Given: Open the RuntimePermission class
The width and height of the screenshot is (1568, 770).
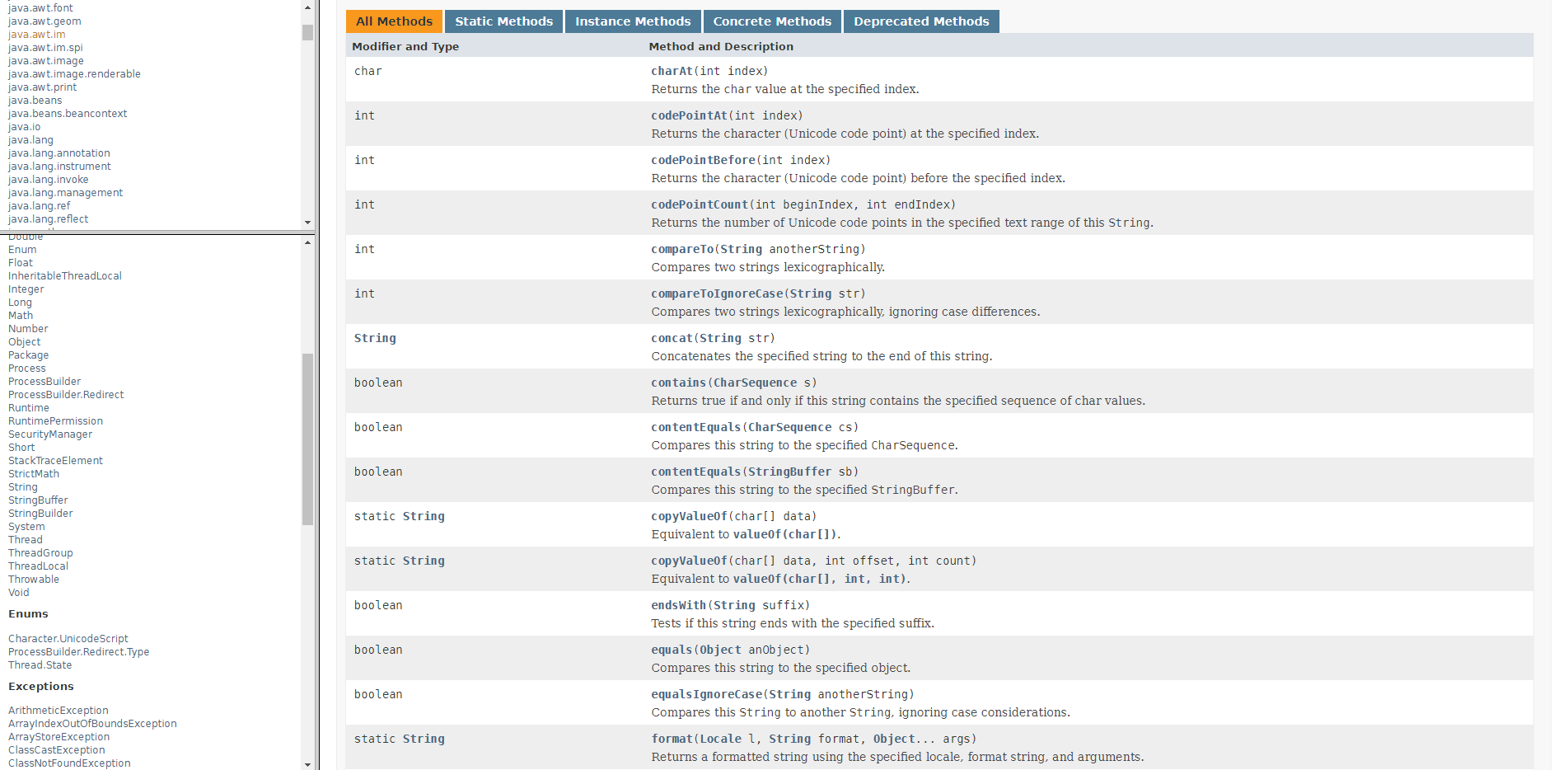Looking at the screenshot, I should pyautogui.click(x=55, y=421).
